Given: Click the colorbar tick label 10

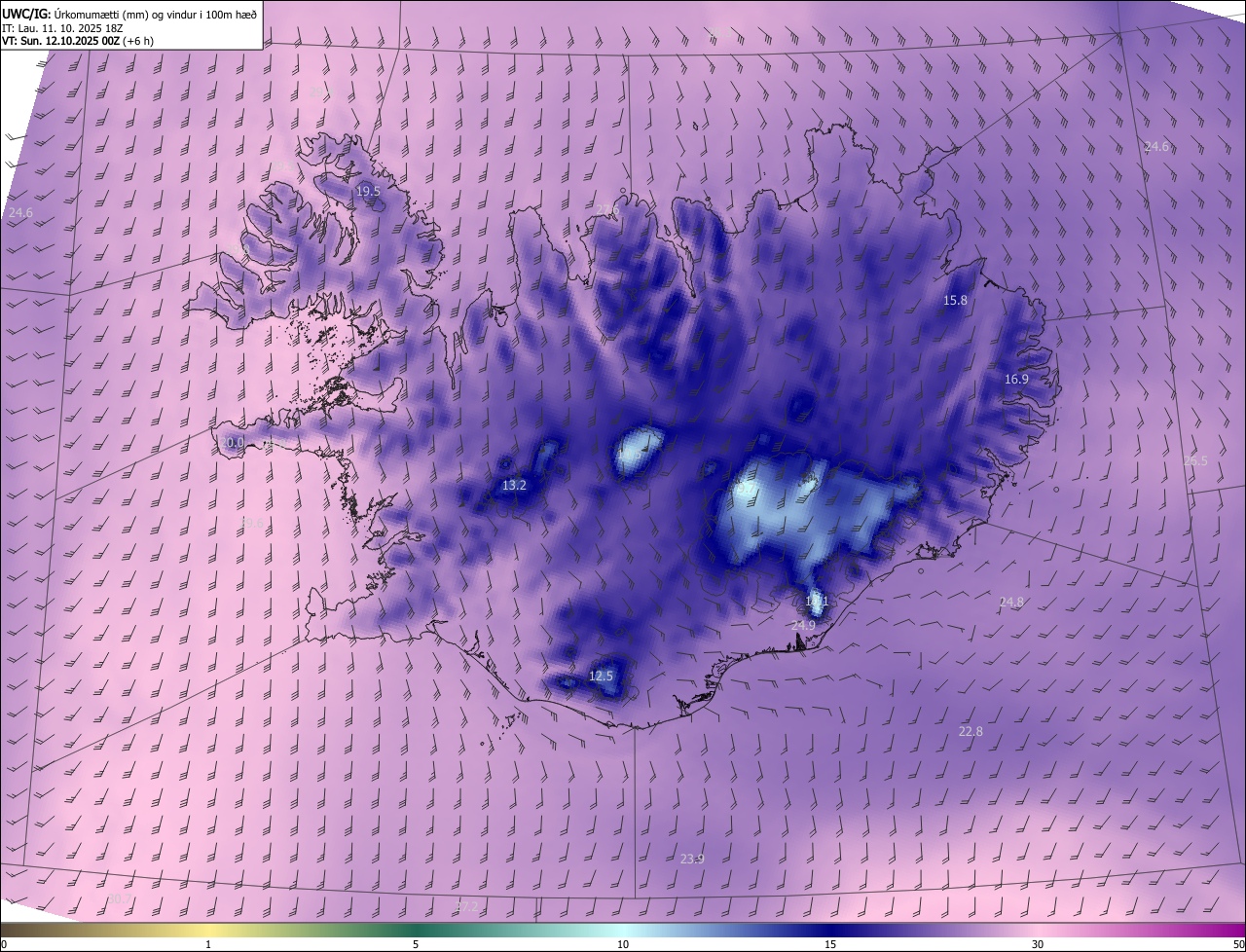Looking at the screenshot, I should pos(623,944).
